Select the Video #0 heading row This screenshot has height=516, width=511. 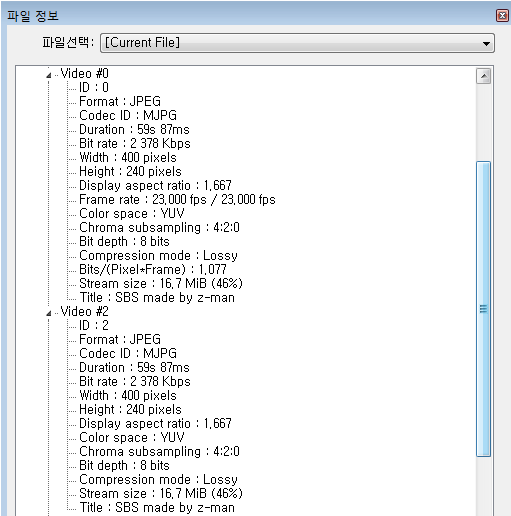pos(85,73)
